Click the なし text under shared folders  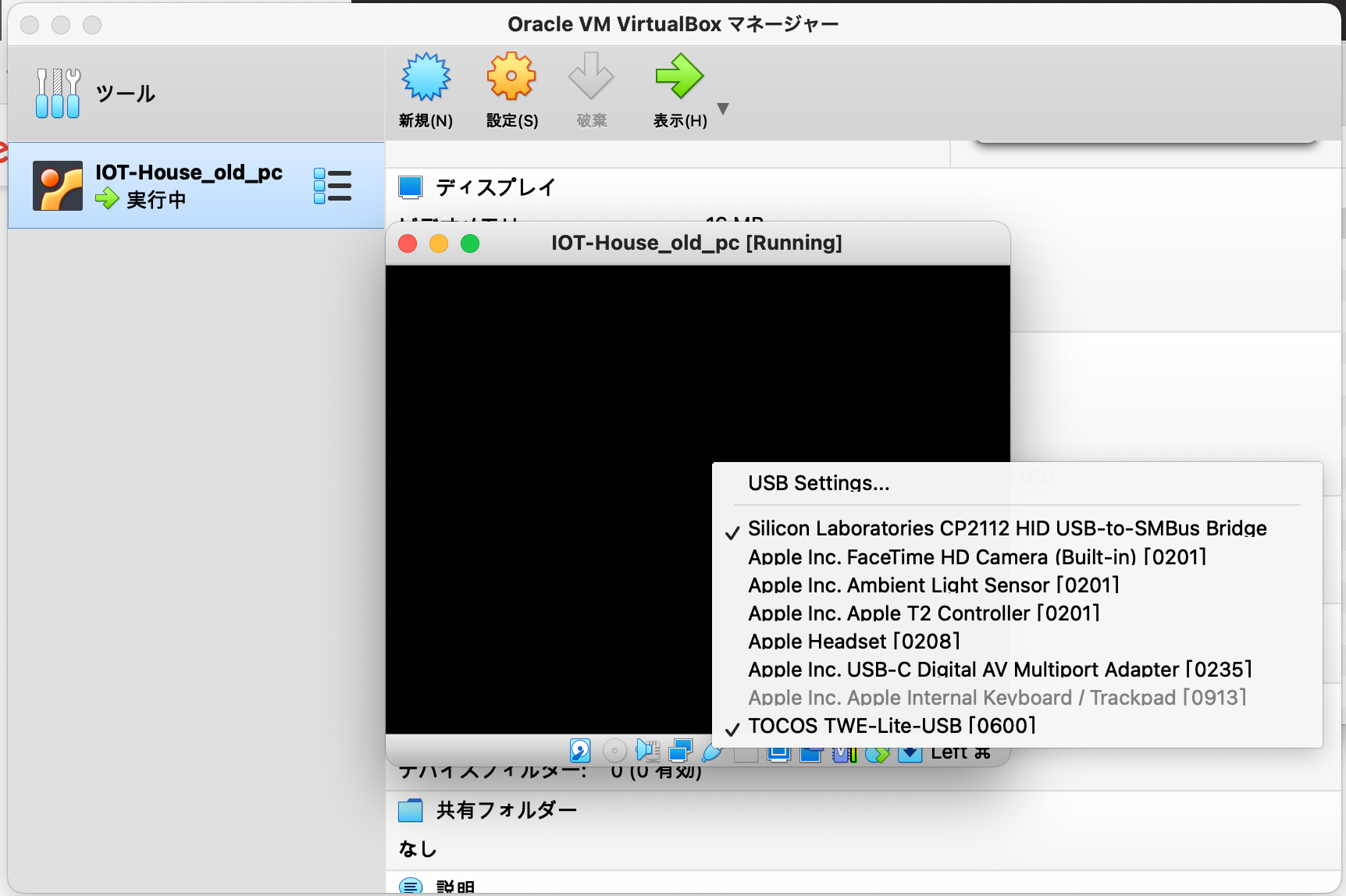tap(418, 849)
